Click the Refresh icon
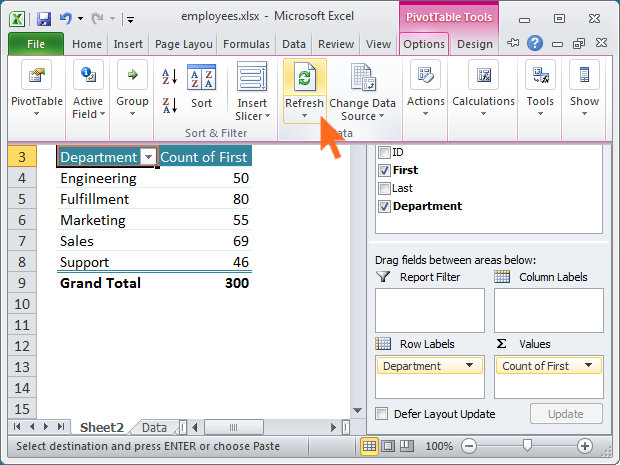620x465 pixels. [304, 78]
